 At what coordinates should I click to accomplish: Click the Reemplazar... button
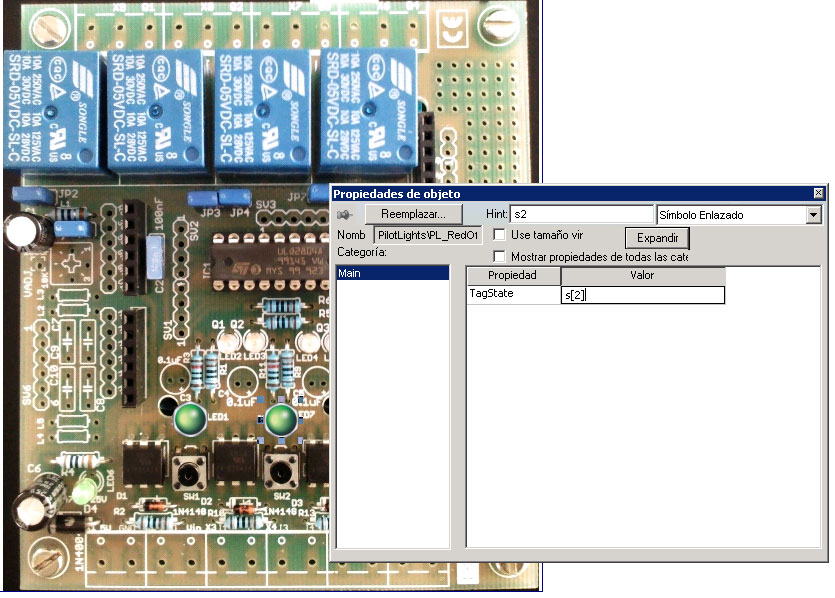click(413, 214)
